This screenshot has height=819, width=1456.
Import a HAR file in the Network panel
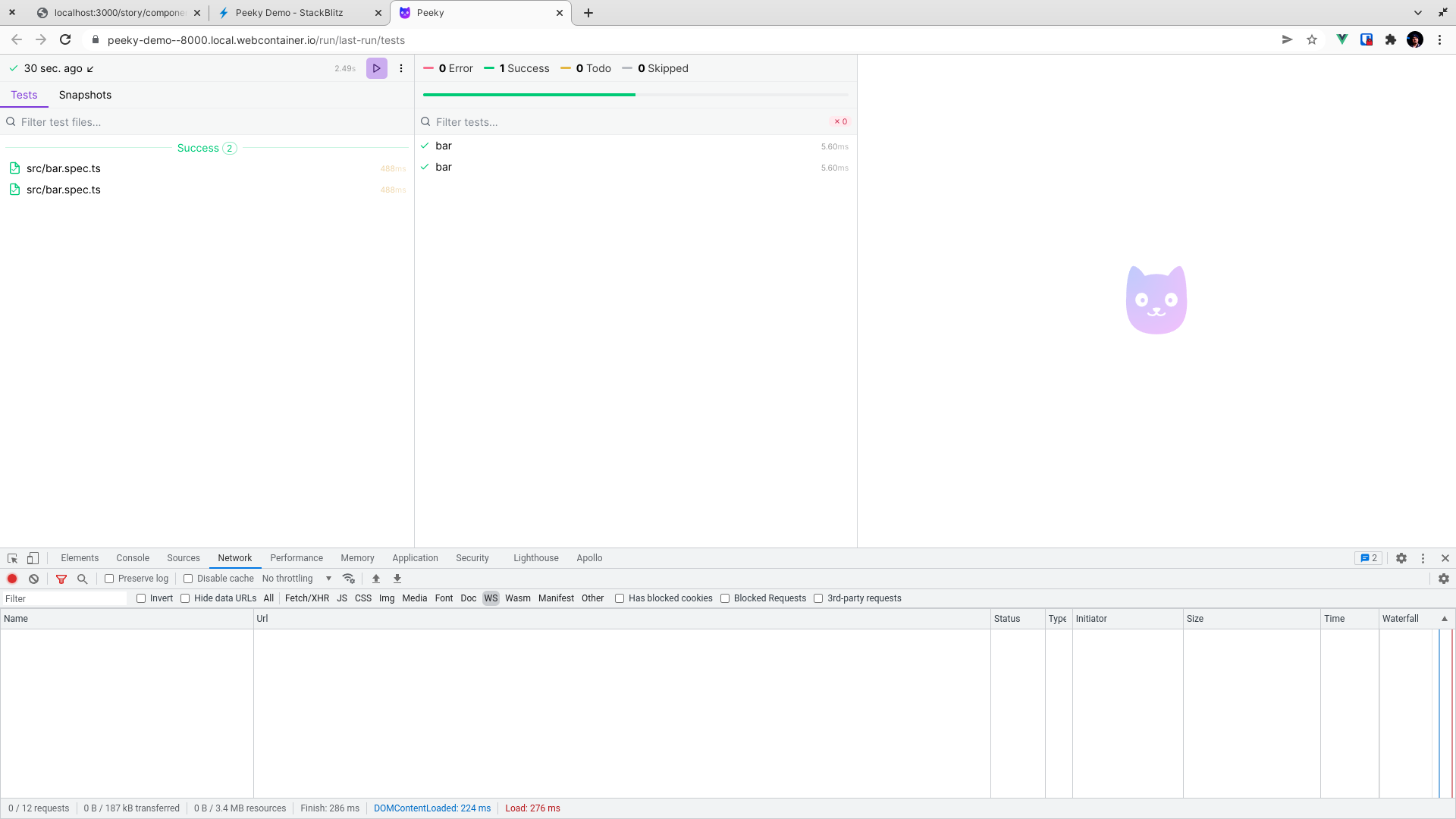[376, 579]
